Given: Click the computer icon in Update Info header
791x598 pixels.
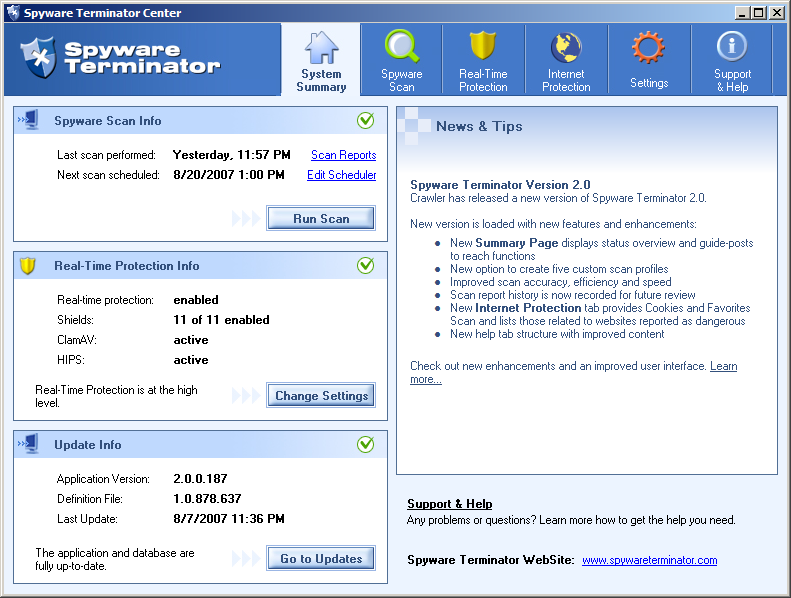Looking at the screenshot, I should click(x=29, y=444).
